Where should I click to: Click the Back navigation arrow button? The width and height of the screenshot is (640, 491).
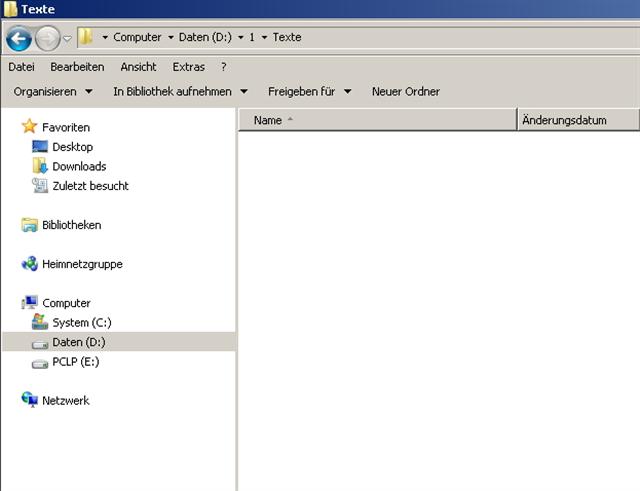18,38
